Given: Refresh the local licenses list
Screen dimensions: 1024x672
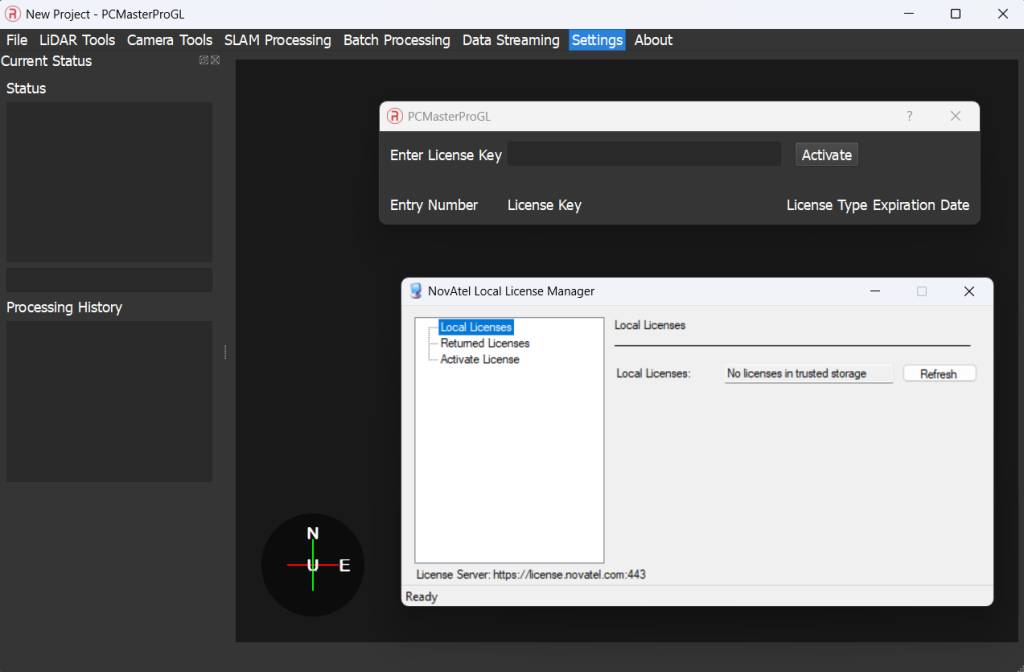Looking at the screenshot, I should (x=939, y=374).
